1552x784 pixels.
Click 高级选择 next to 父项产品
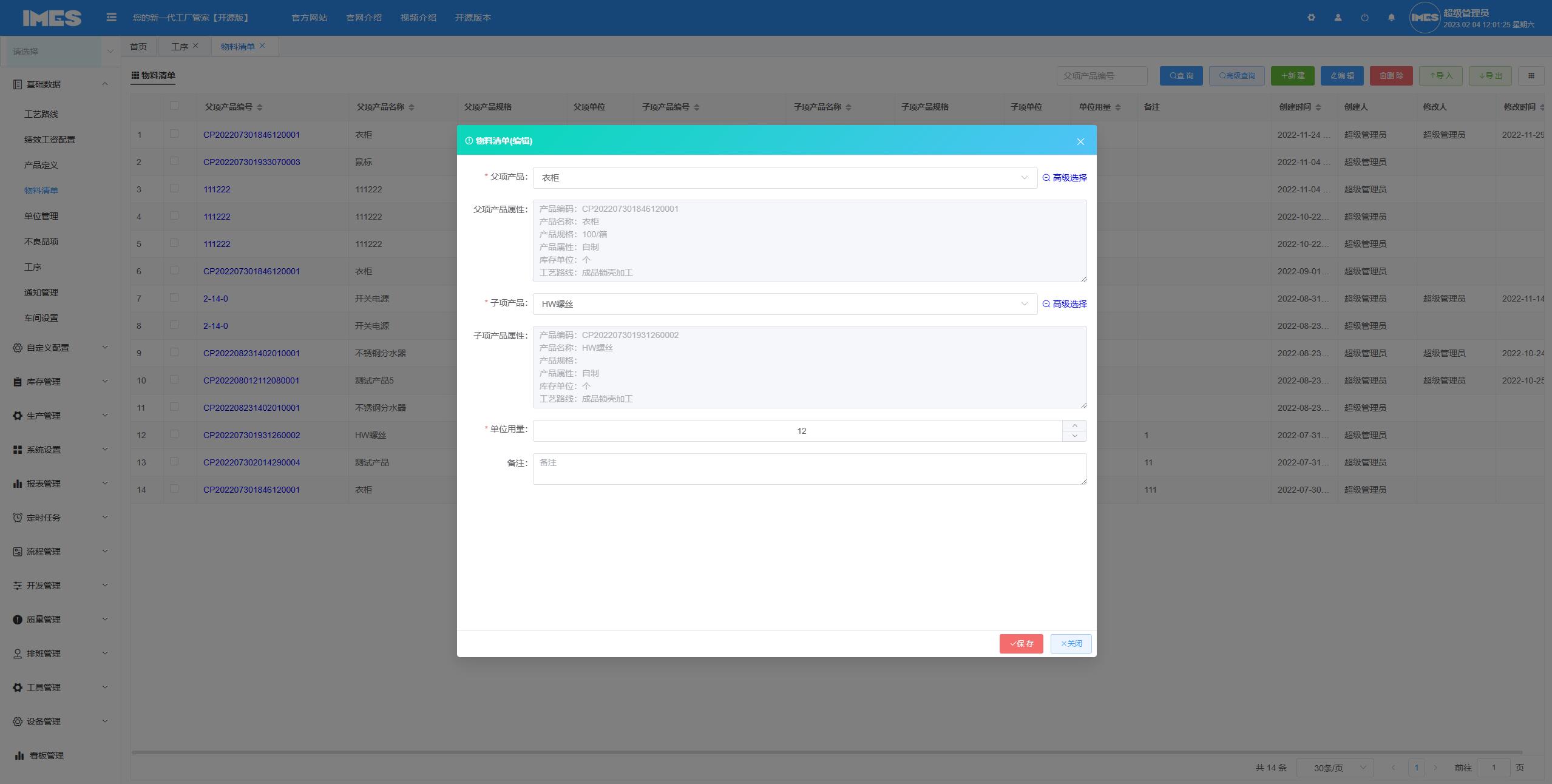coord(1065,178)
